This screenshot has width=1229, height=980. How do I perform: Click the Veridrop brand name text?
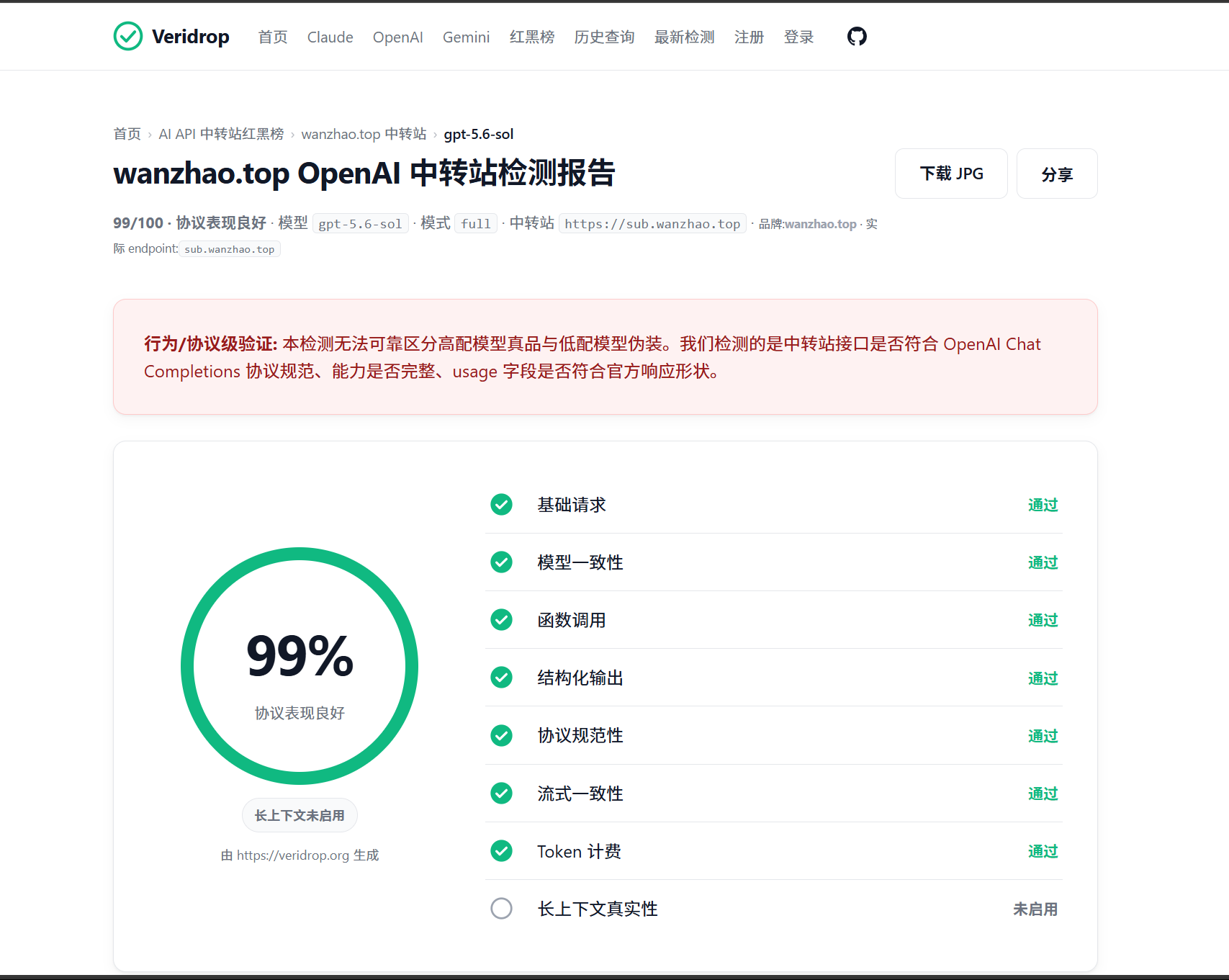190,36
